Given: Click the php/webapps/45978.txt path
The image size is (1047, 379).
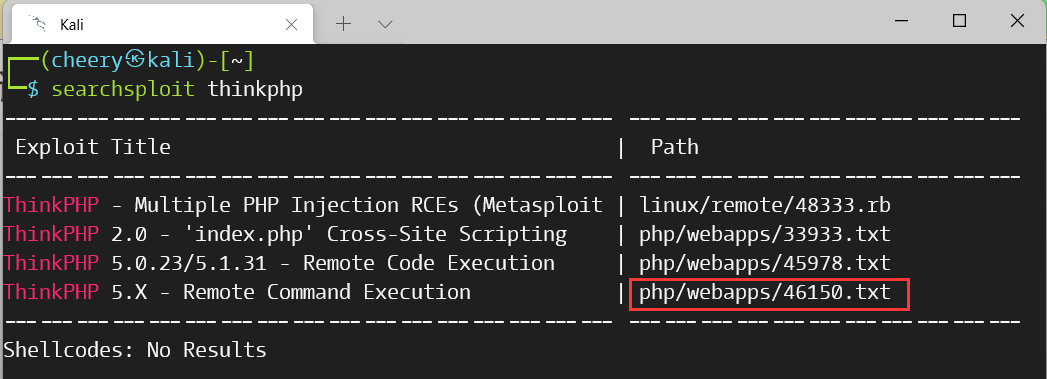Looking at the screenshot, I should 765,263.
